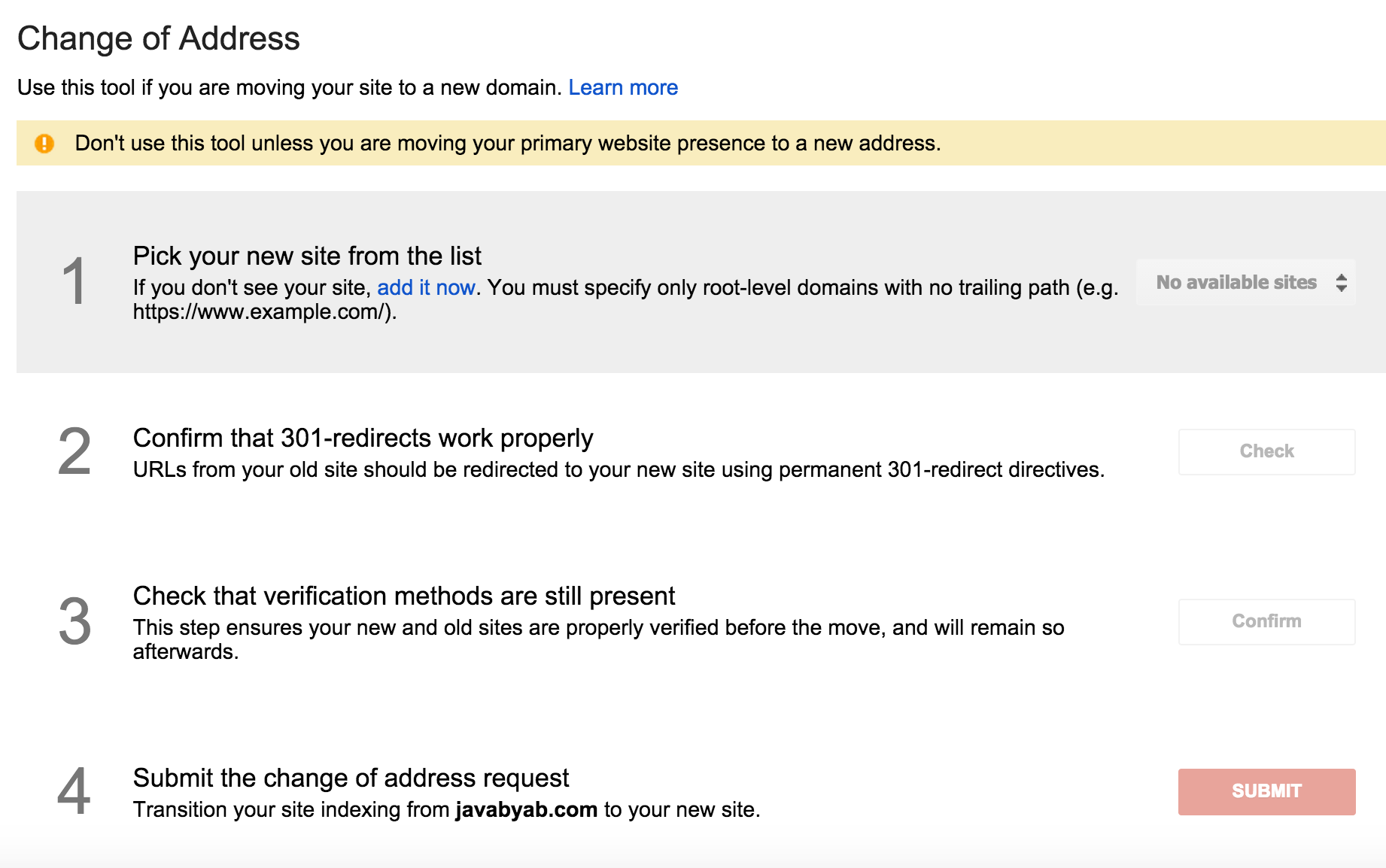The height and width of the screenshot is (868, 1386).
Task: Click the orange warning exclamation icon
Action: [44, 143]
